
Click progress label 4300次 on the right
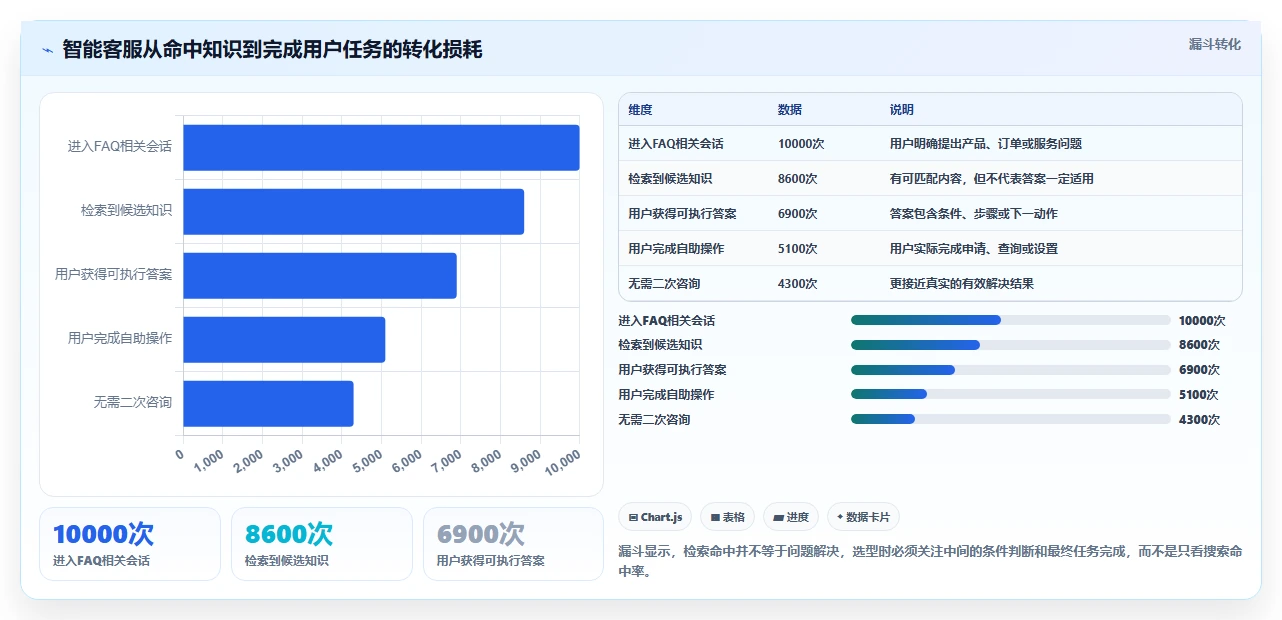(1199, 420)
